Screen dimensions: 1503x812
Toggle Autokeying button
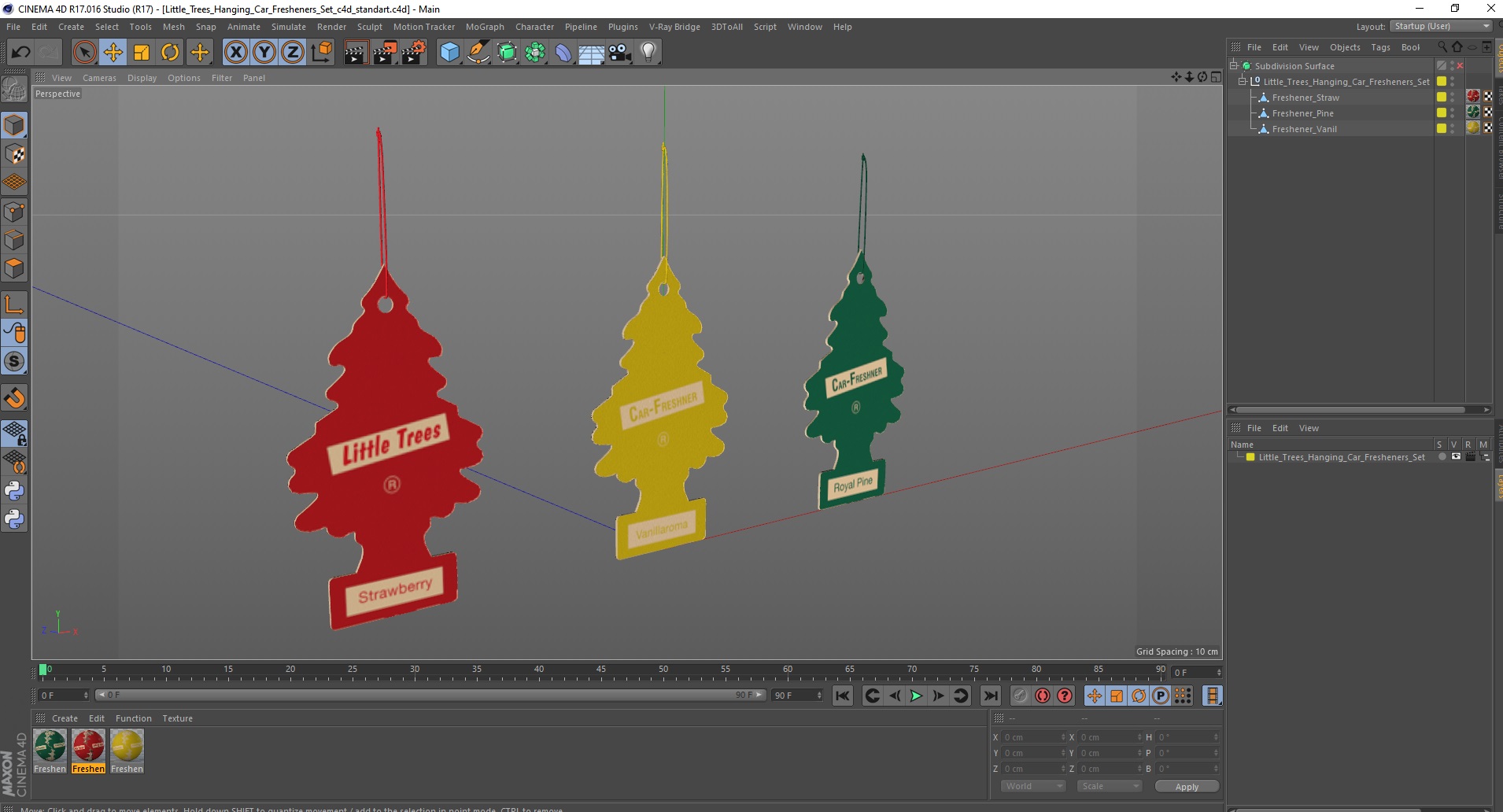click(1043, 696)
